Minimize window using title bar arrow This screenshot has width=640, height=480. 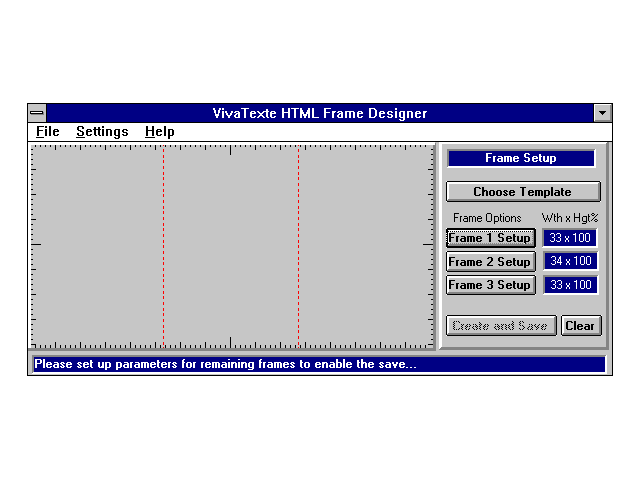pos(602,114)
